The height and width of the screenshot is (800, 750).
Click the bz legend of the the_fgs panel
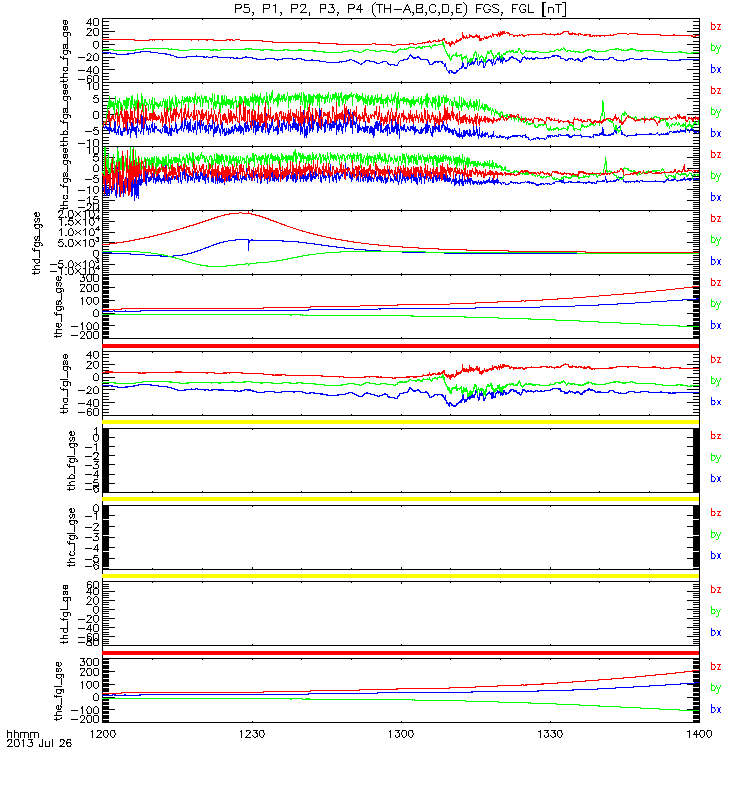click(716, 283)
